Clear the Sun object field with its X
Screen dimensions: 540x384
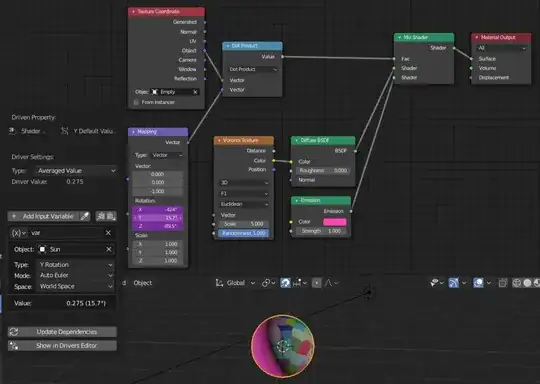tap(109, 249)
